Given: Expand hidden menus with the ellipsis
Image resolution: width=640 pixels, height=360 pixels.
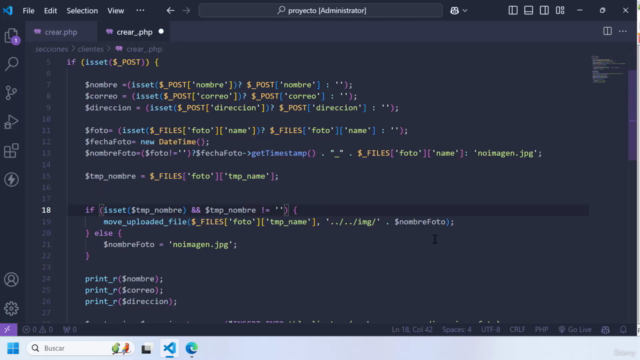Looking at the screenshot, I should 140,11.
